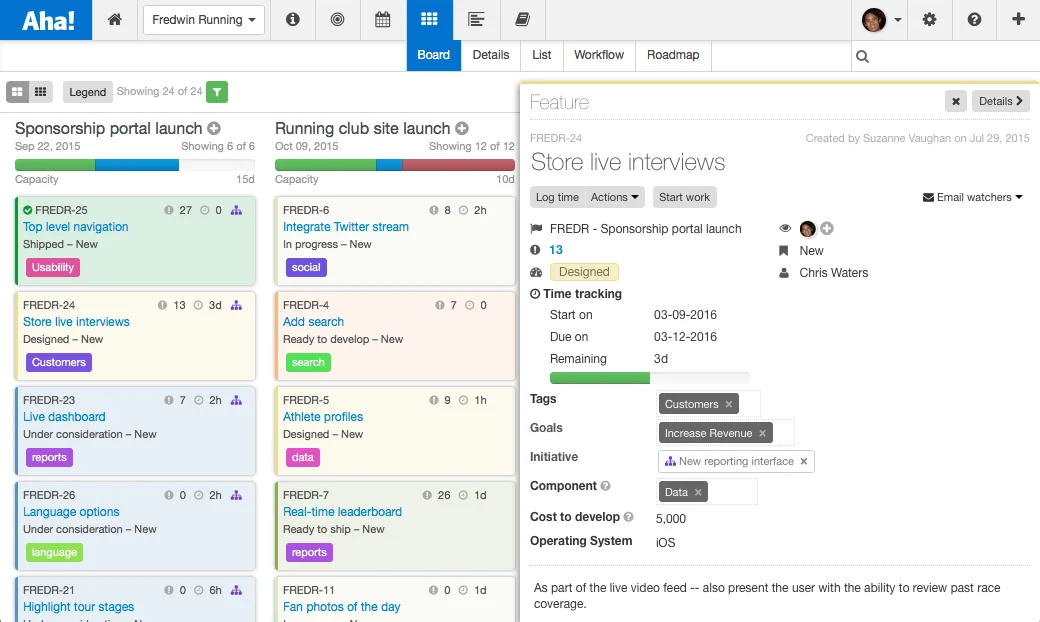Open the settings gear icon
Screen dimensions: 1040x622
pos(929,20)
